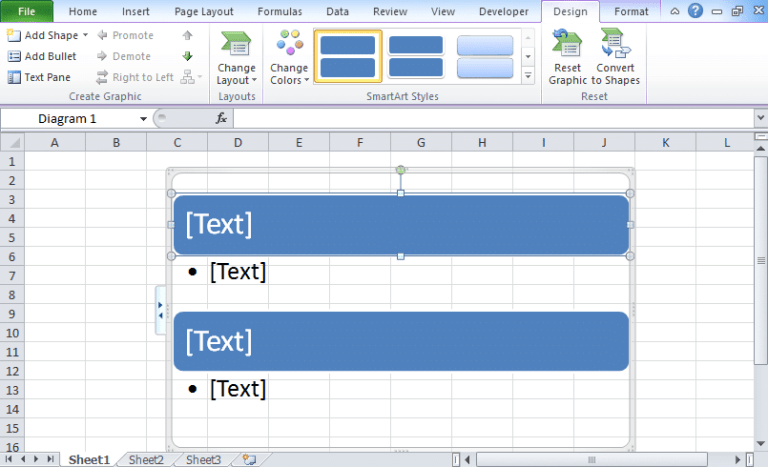Open the Name Box dropdown arrow
Screen dimensions: 768x467
(143, 119)
